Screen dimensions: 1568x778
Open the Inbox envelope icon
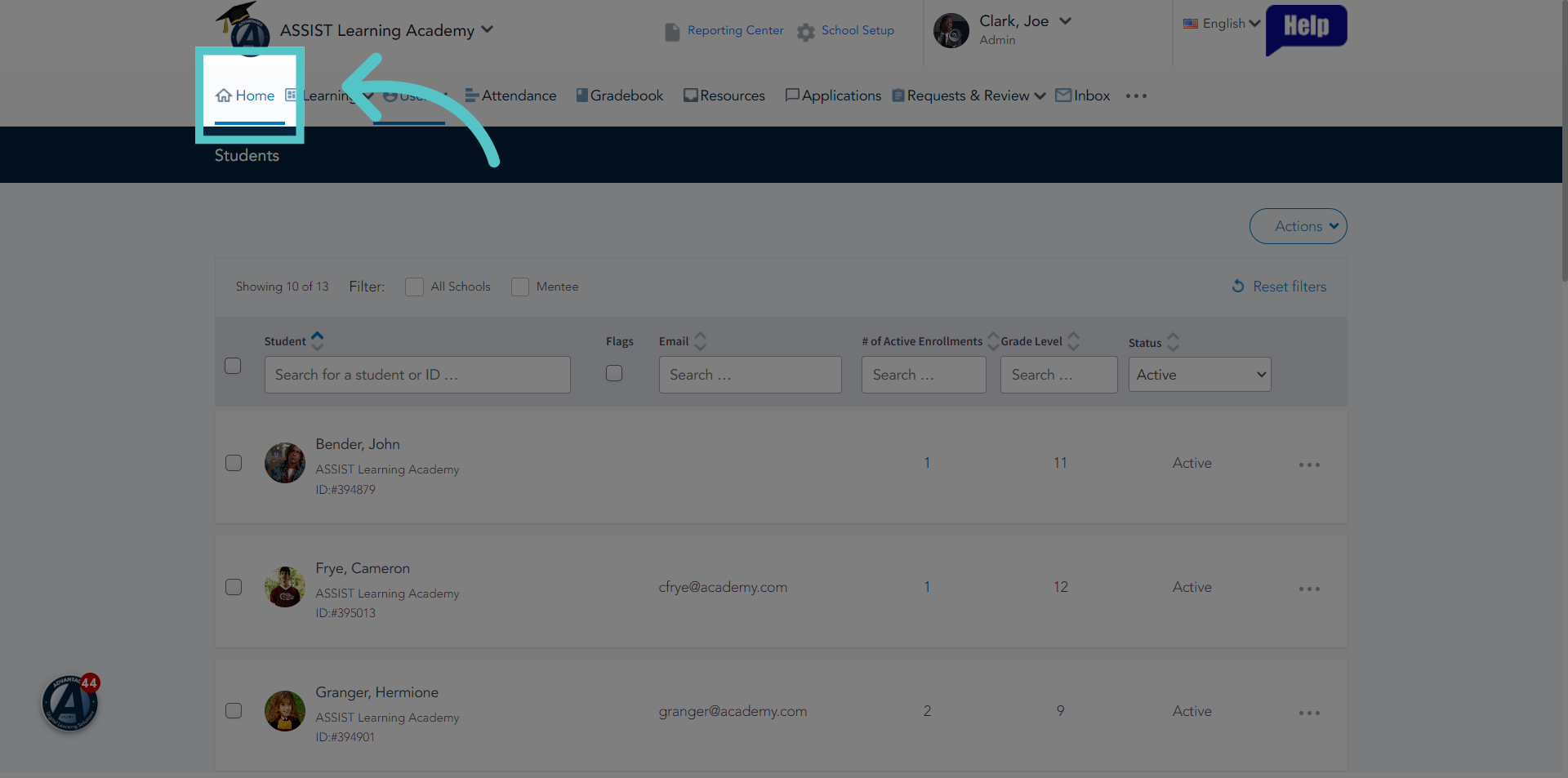[1063, 96]
